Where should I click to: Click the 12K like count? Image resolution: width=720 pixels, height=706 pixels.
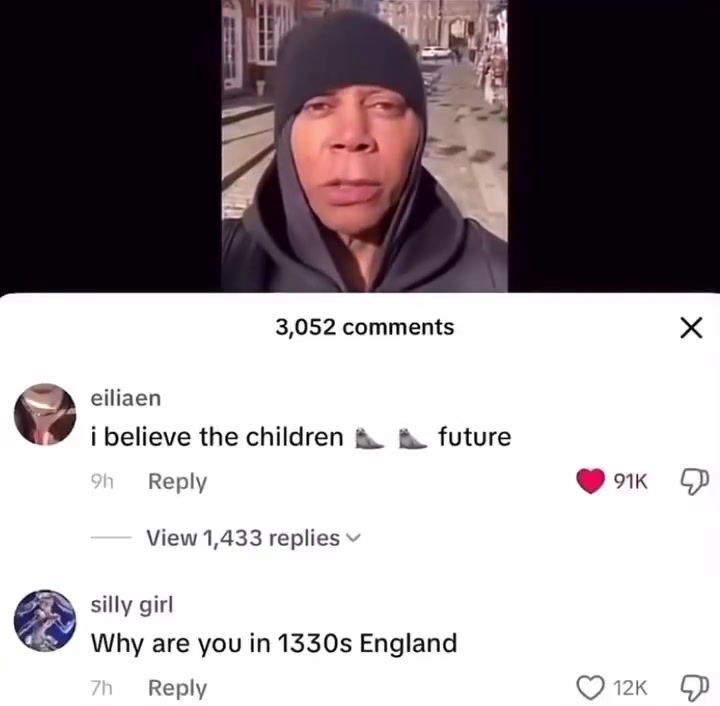[x=630, y=688]
